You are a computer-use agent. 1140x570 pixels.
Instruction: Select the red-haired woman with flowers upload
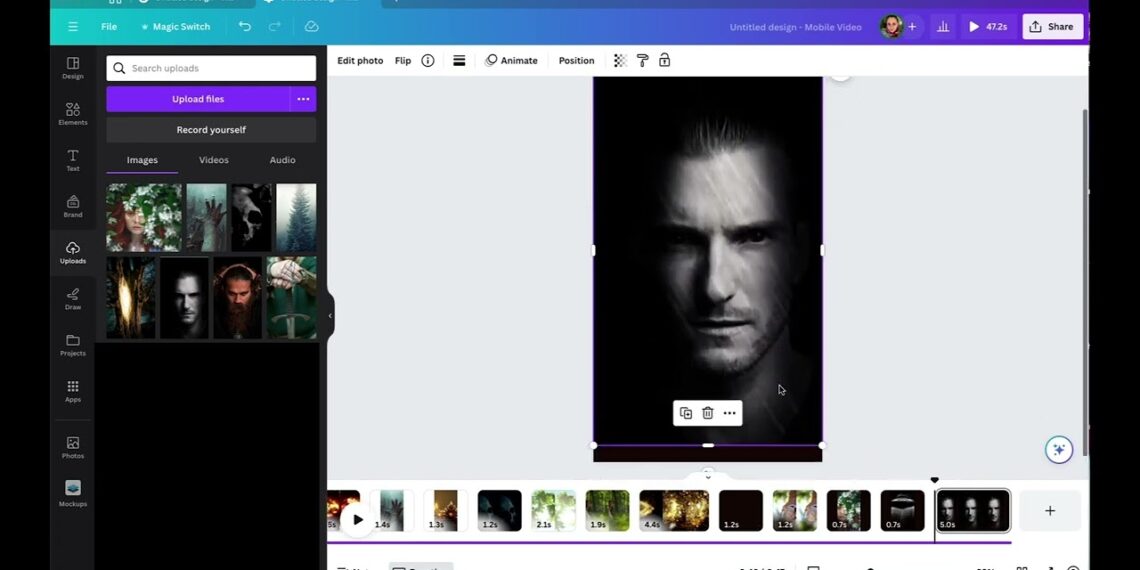pos(144,217)
